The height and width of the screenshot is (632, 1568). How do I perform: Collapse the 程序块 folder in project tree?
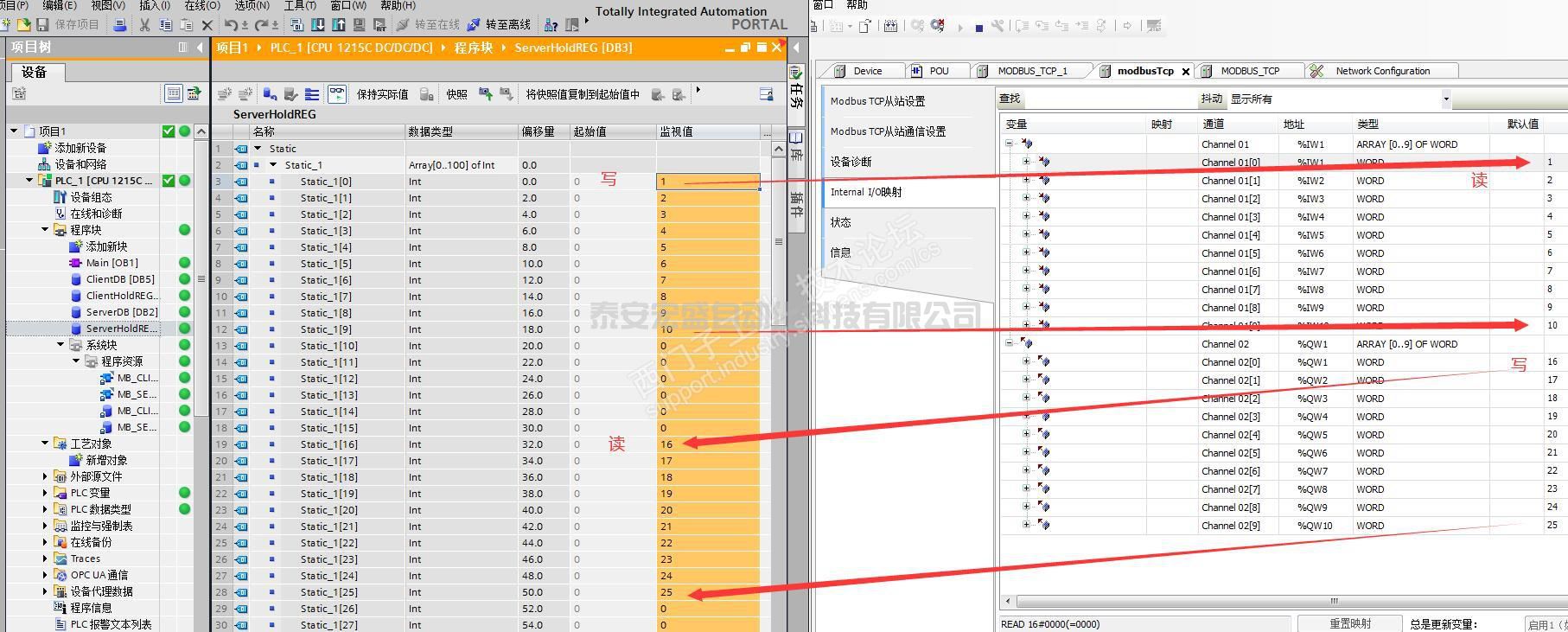(45, 230)
